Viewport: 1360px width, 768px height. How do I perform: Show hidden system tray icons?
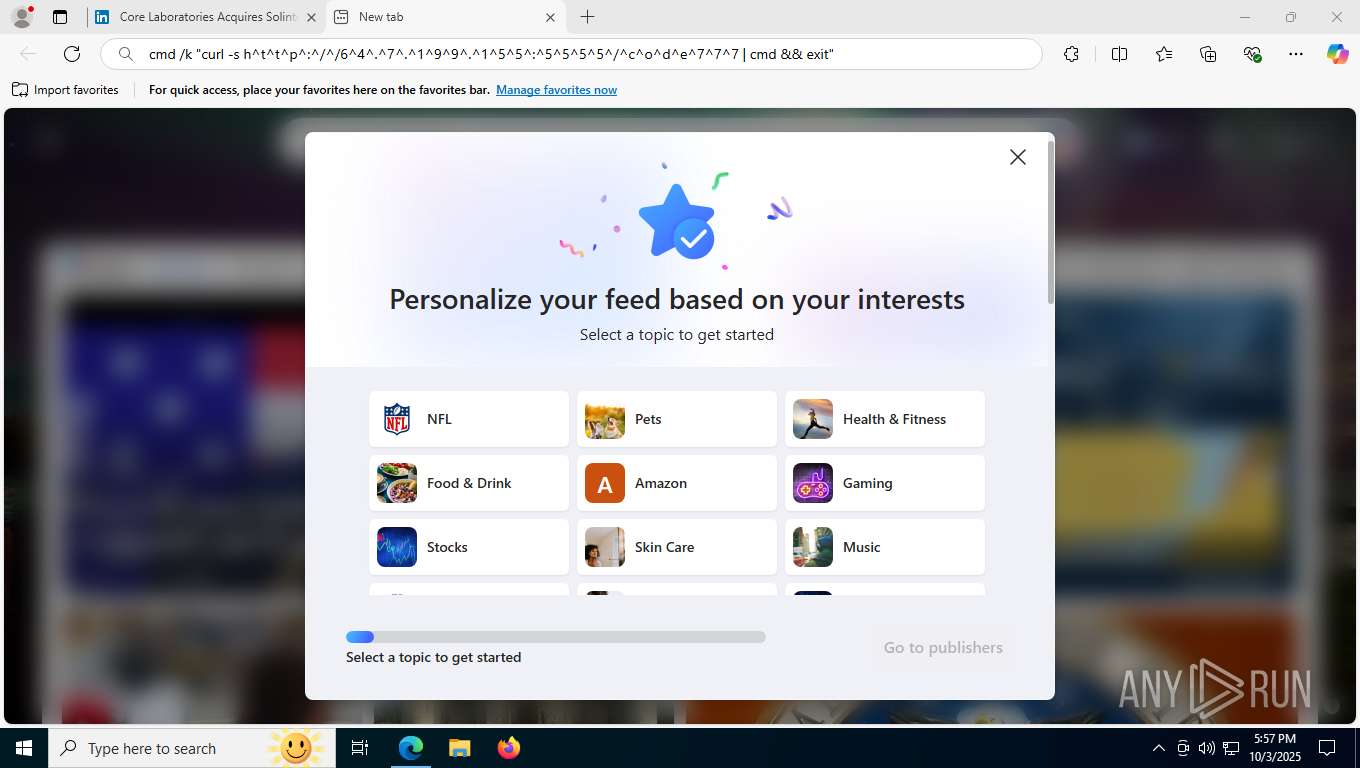1159,748
